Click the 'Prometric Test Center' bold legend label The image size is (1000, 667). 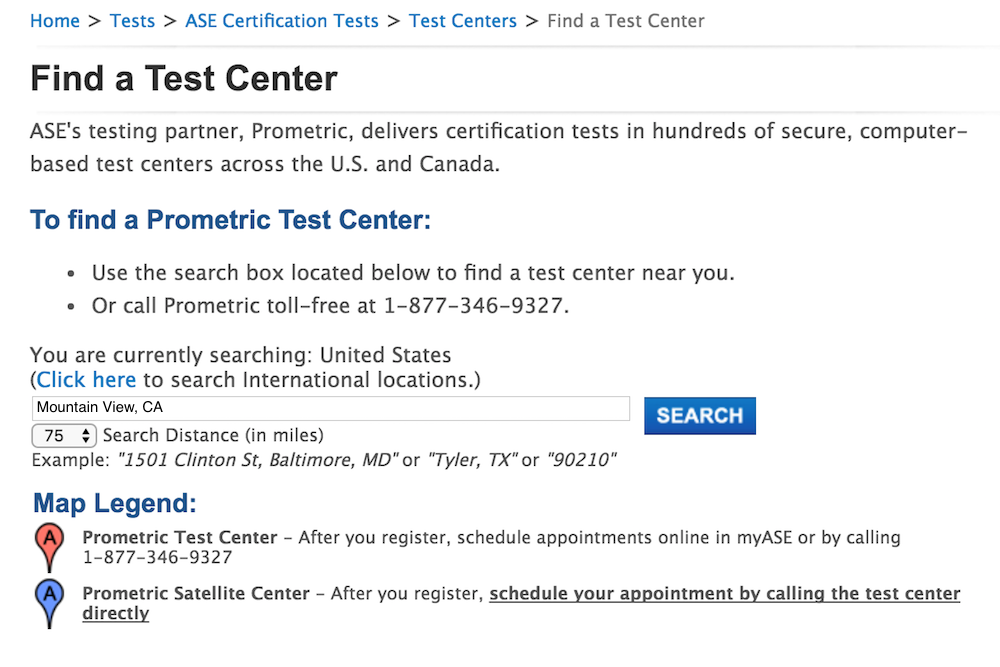[x=180, y=538]
